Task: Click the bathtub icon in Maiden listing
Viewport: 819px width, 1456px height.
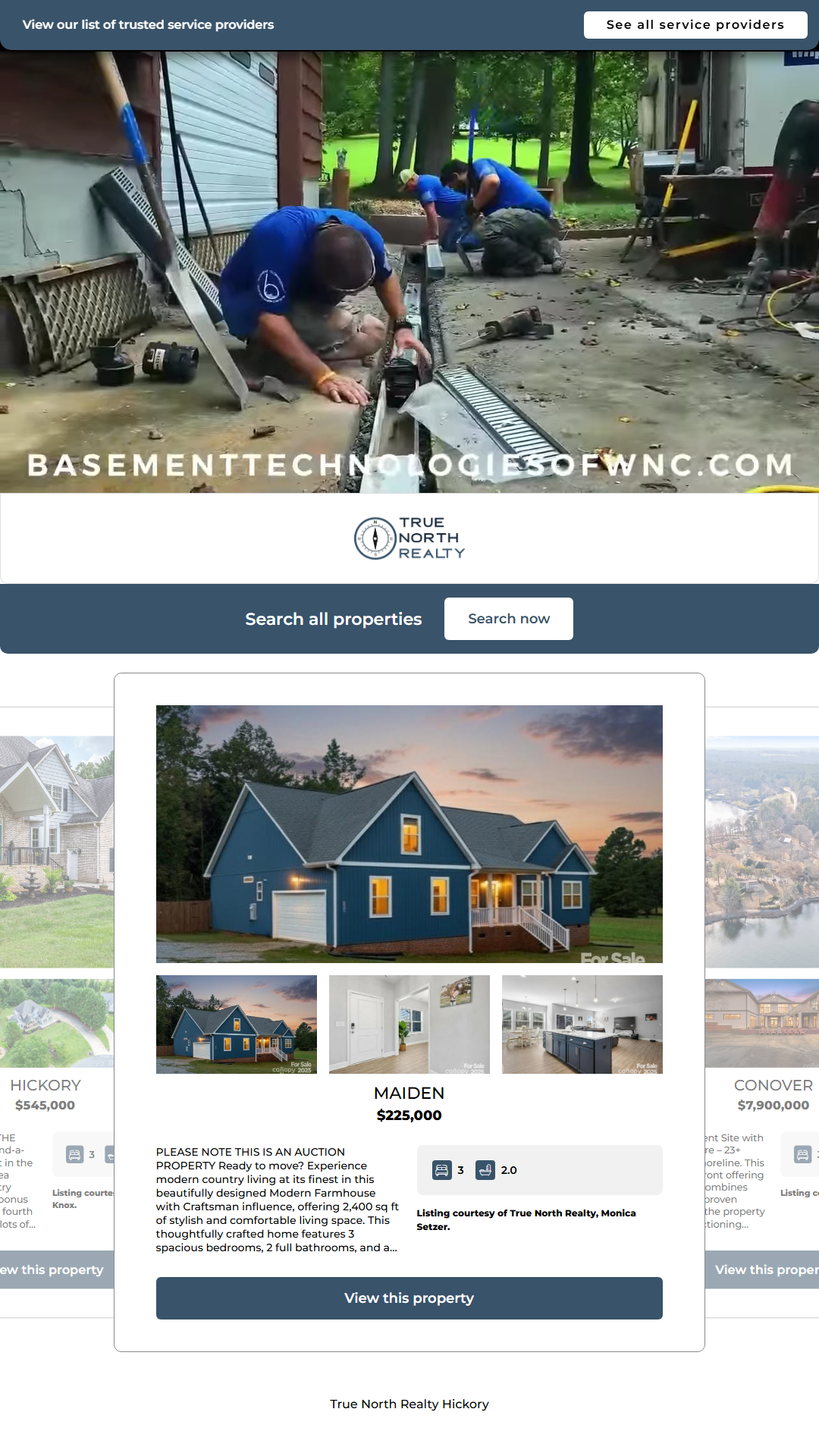Action: [x=485, y=1170]
